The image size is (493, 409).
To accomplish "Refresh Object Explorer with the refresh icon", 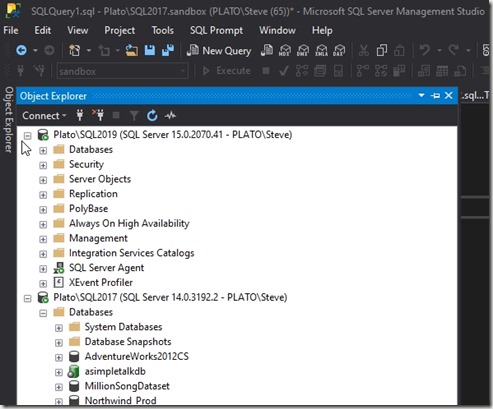I will 152,116.
